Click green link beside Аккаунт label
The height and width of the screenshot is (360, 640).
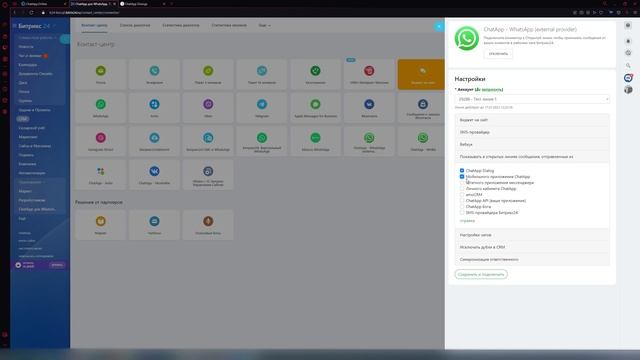(x=489, y=89)
